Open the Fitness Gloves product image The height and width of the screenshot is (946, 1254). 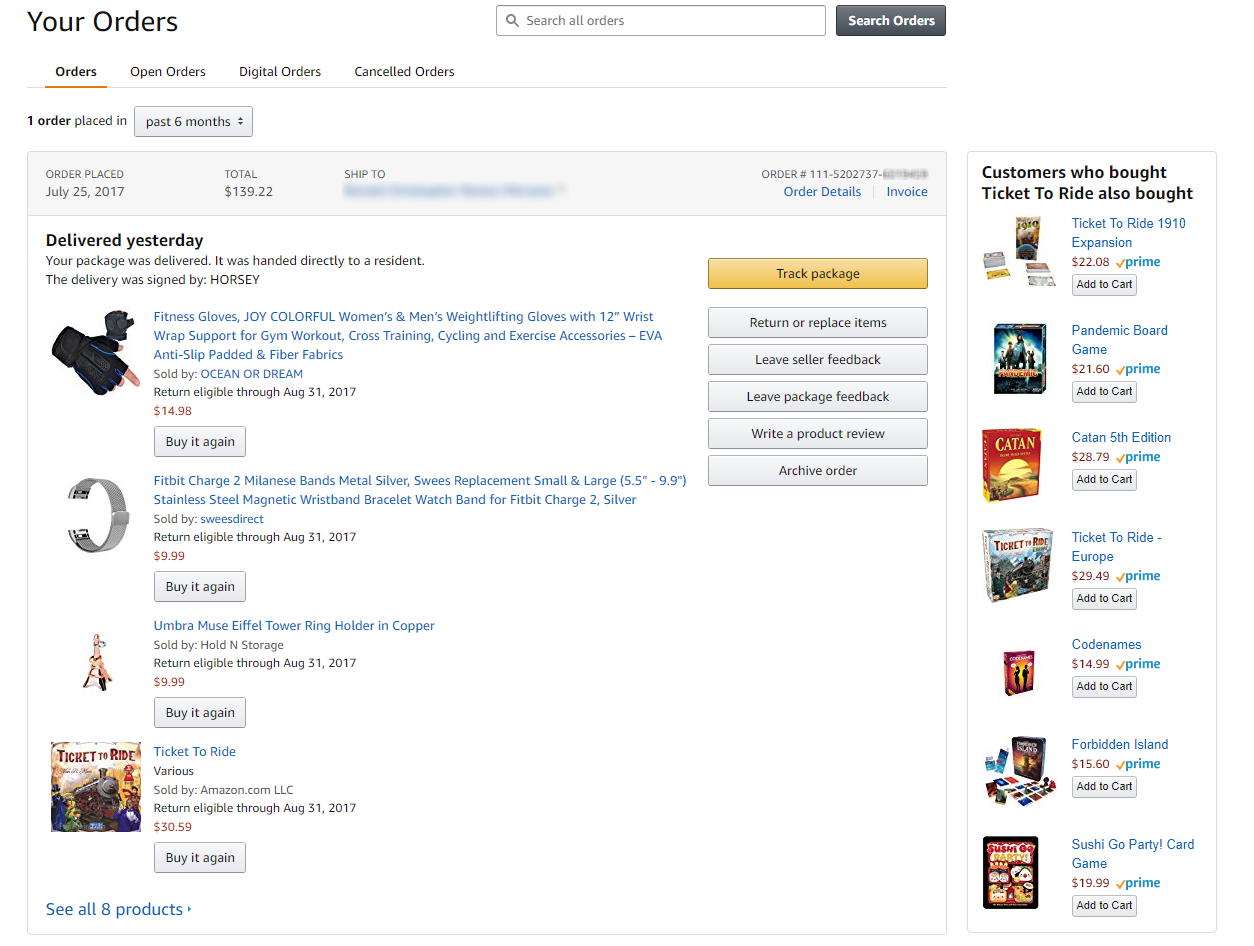(x=96, y=352)
